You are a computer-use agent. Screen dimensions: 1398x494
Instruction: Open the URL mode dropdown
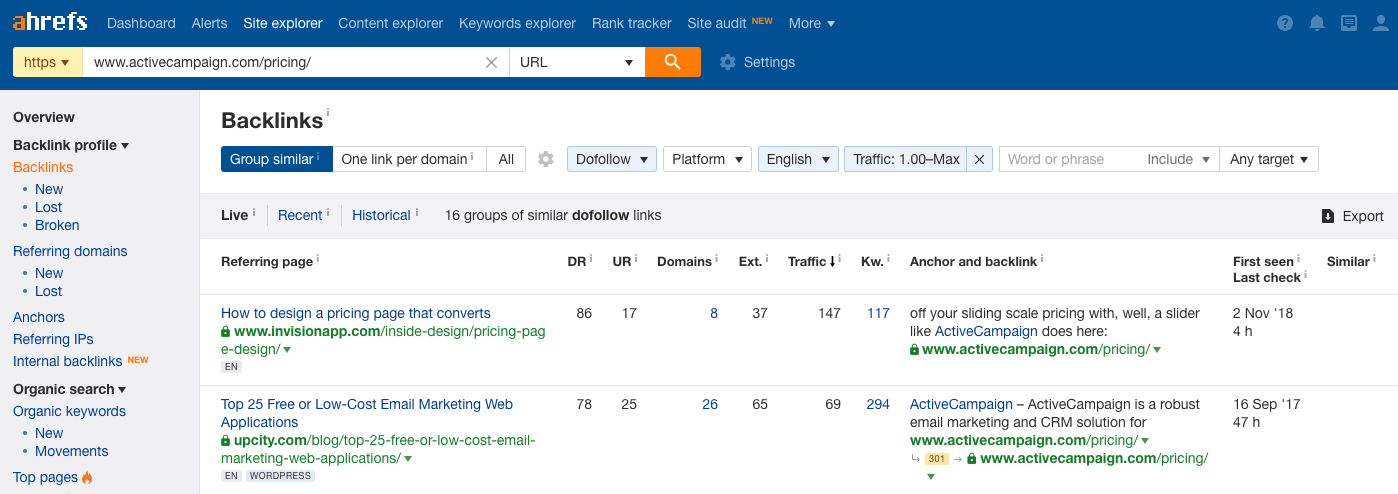pyautogui.click(x=577, y=62)
